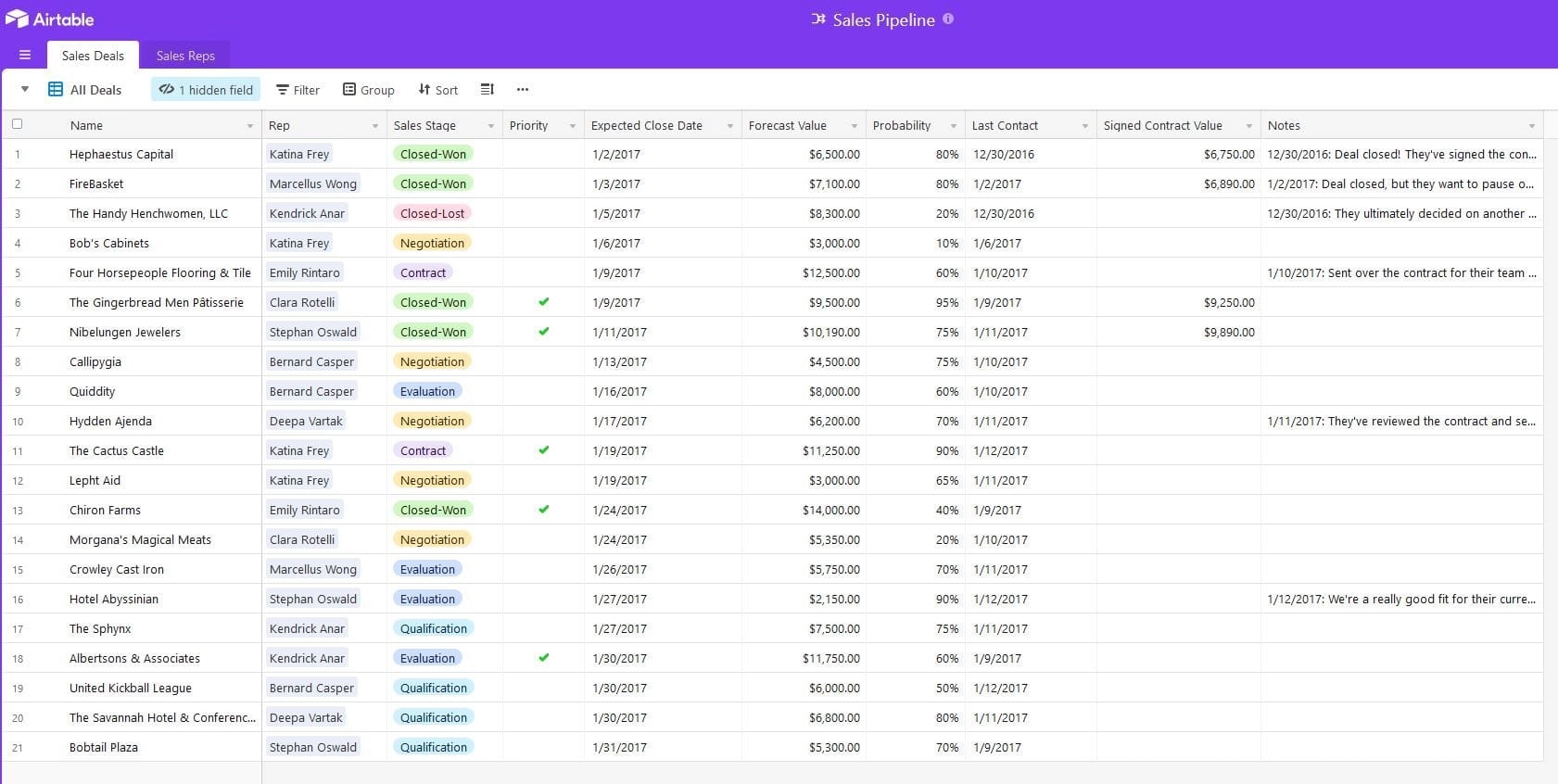The height and width of the screenshot is (784, 1558).
Task: Uncheck Priority for Nibelungen Jewelers
Action: pos(544,332)
